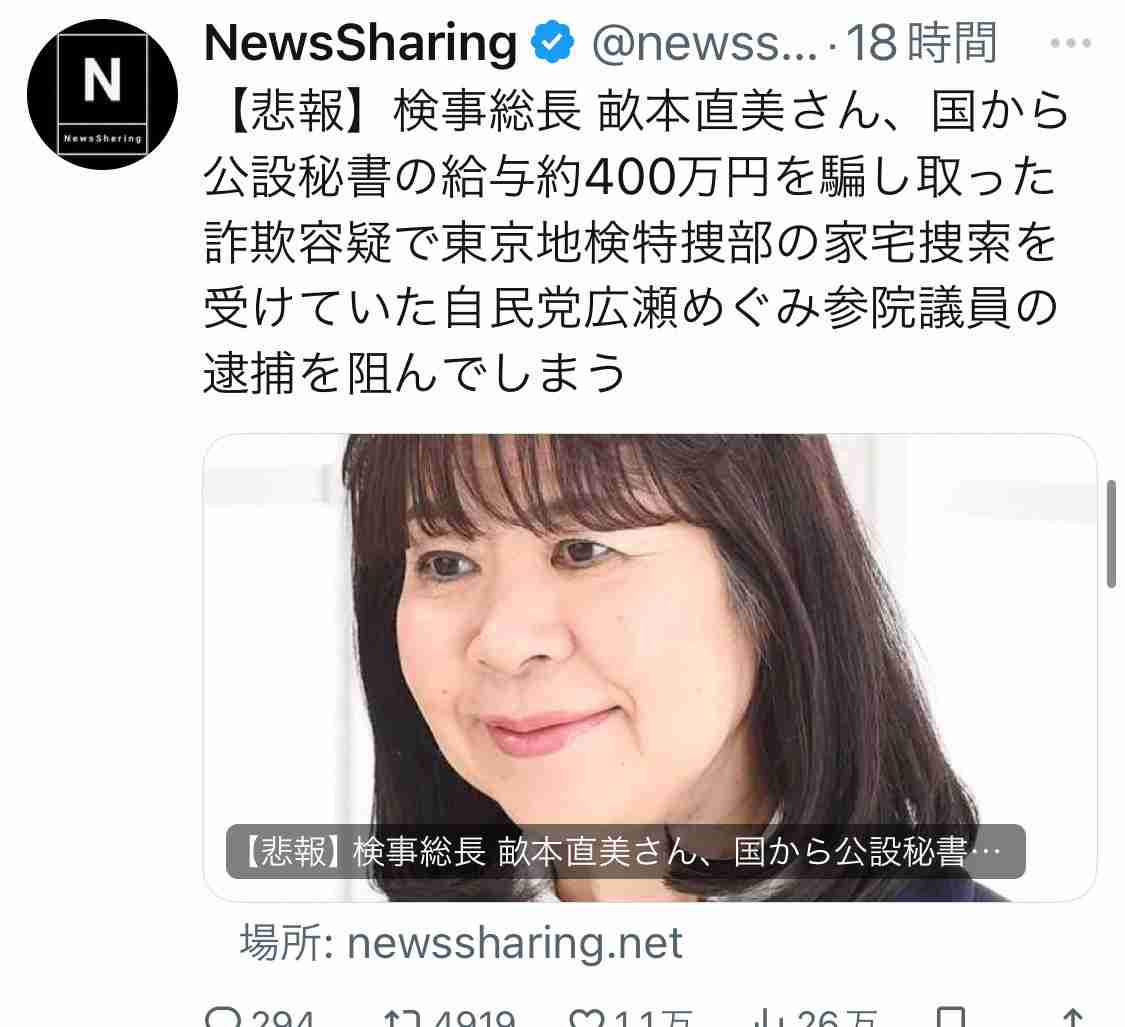Click the vertical scrollbar at the right edge
This screenshot has height=1027, width=1125.
click(x=1111, y=534)
